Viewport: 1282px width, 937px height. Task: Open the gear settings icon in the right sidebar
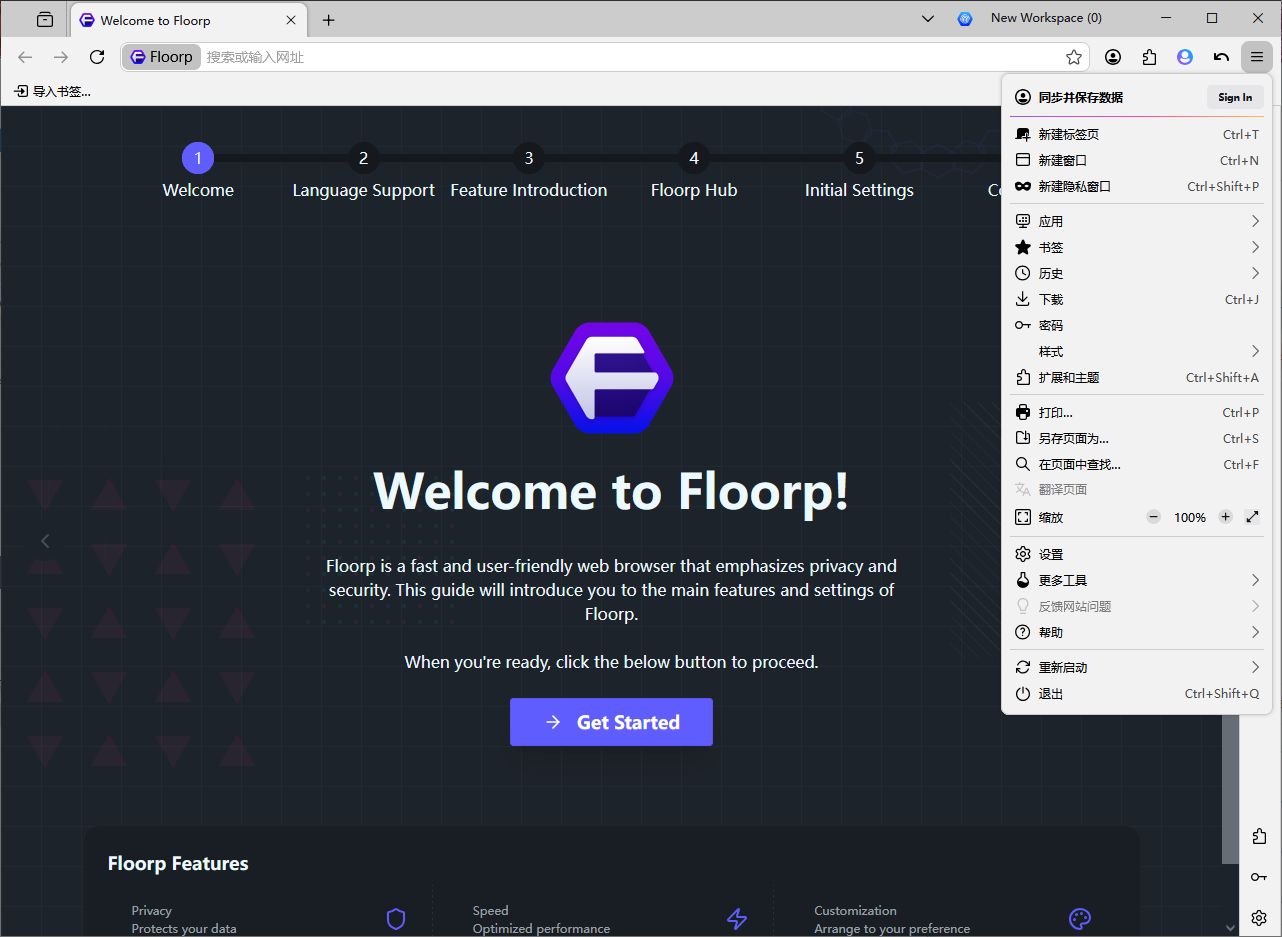pyautogui.click(x=1258, y=917)
